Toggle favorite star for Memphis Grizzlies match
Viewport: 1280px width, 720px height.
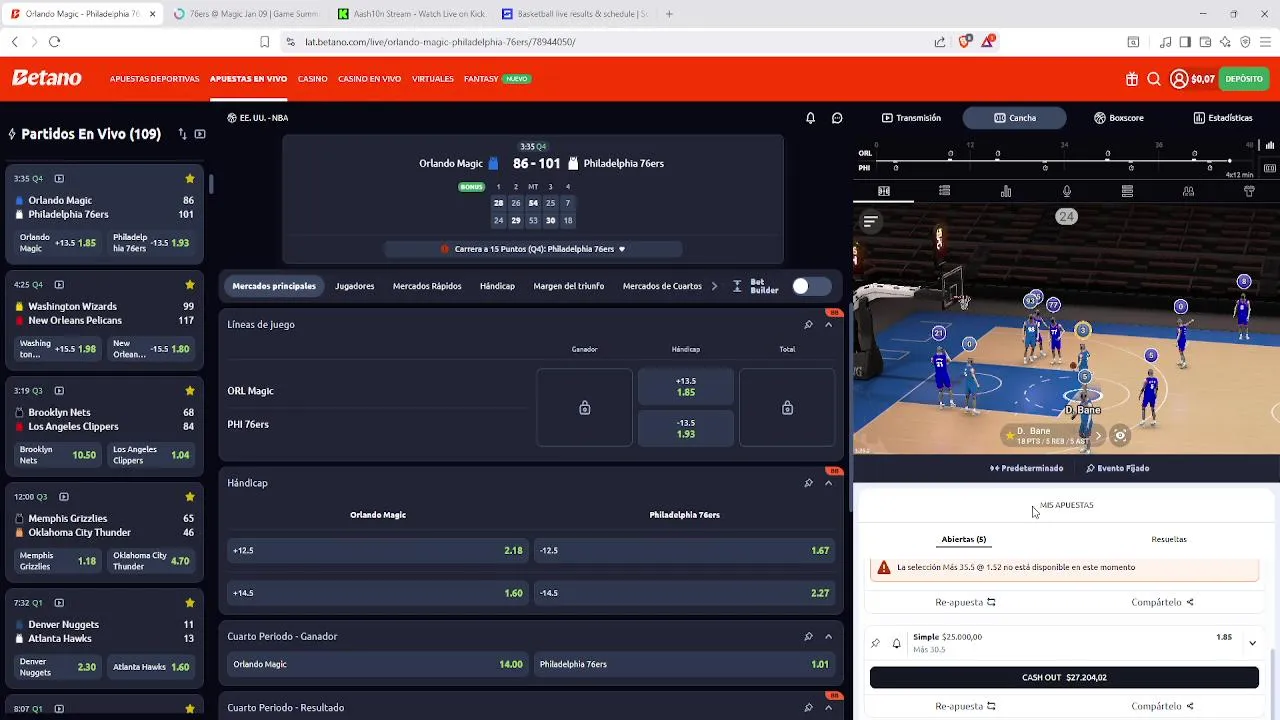[x=190, y=497]
